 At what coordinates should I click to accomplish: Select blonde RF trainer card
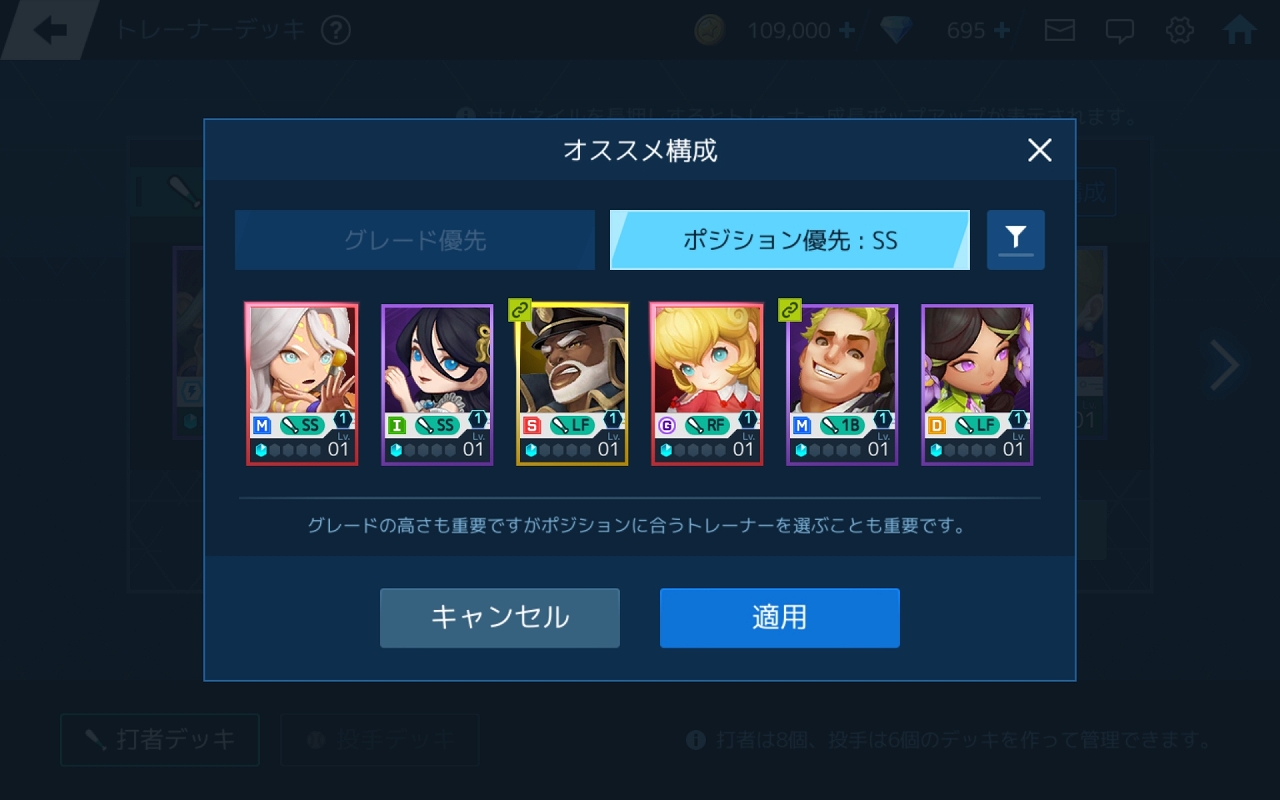pos(707,384)
